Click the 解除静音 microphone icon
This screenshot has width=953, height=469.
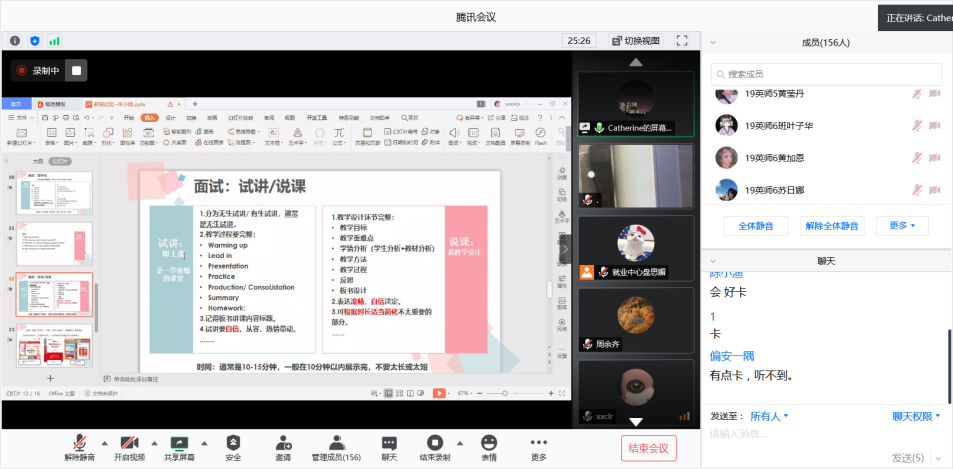pos(78,442)
